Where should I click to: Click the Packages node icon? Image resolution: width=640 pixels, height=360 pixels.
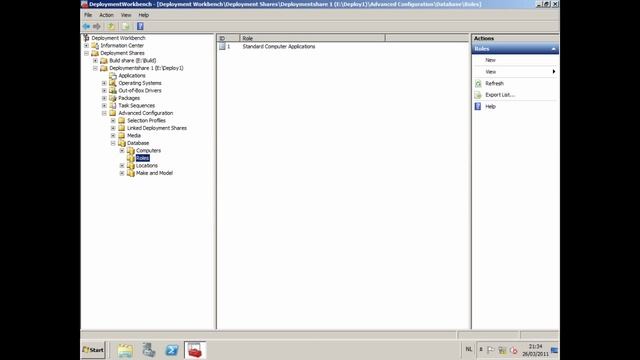113,98
